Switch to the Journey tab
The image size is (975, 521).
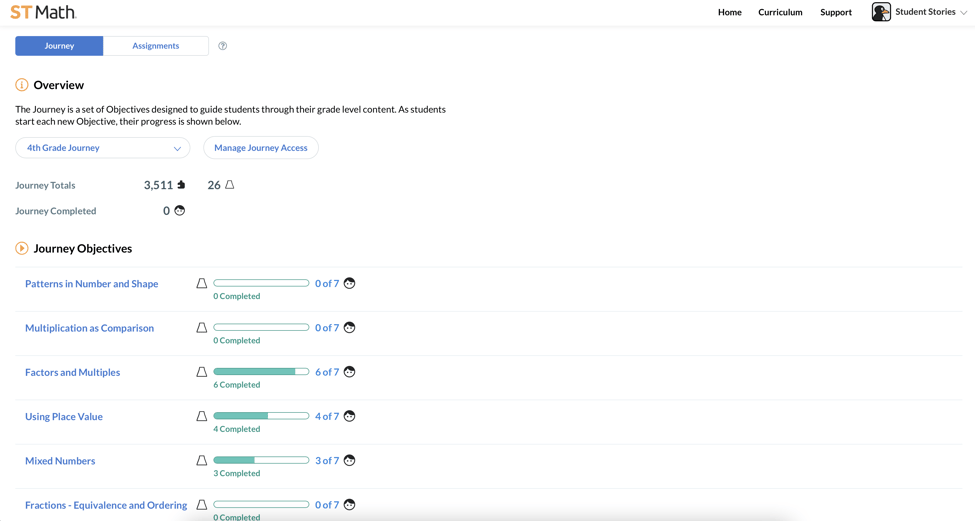click(59, 46)
